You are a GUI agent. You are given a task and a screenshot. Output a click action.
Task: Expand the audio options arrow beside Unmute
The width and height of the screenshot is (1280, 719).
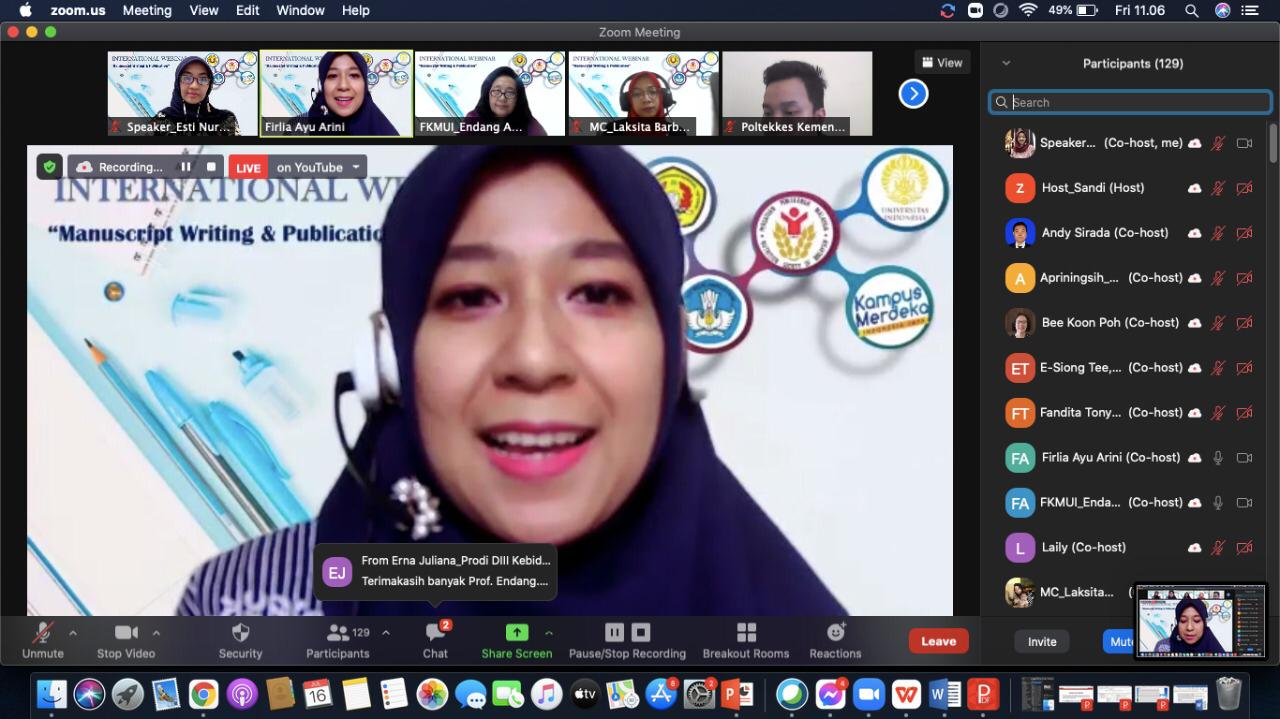click(x=72, y=632)
